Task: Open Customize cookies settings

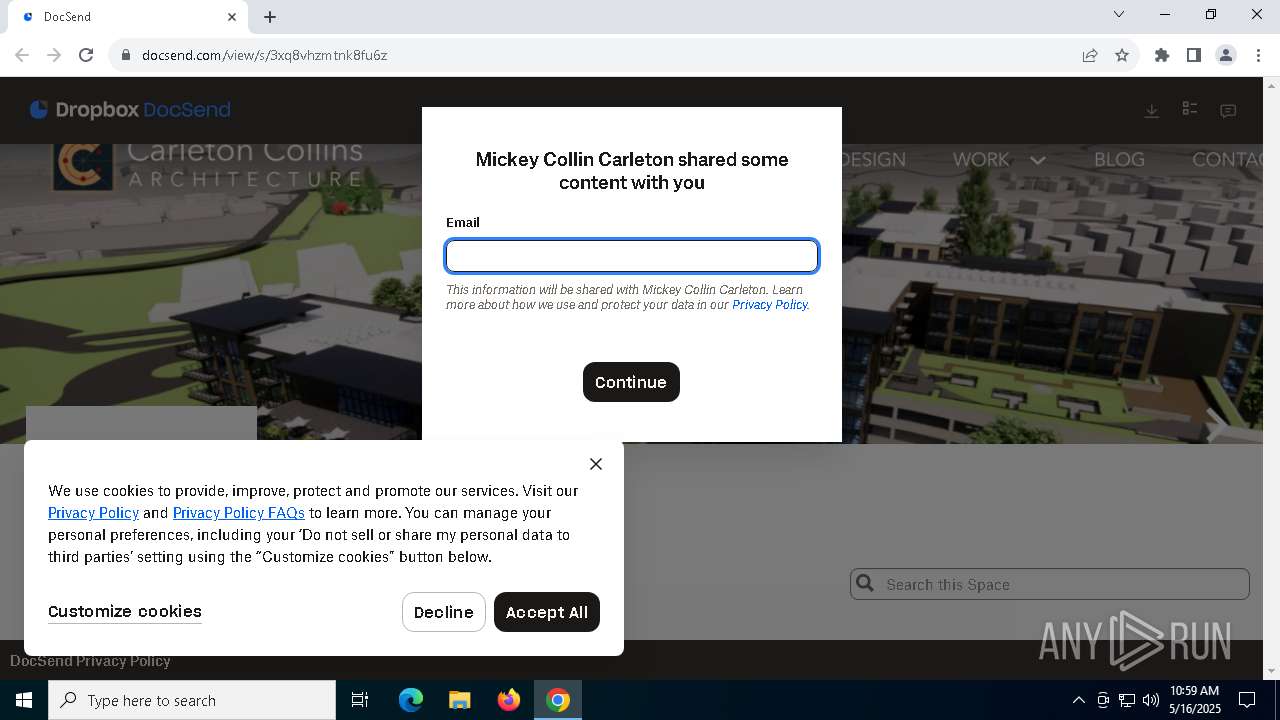Action: (x=125, y=611)
